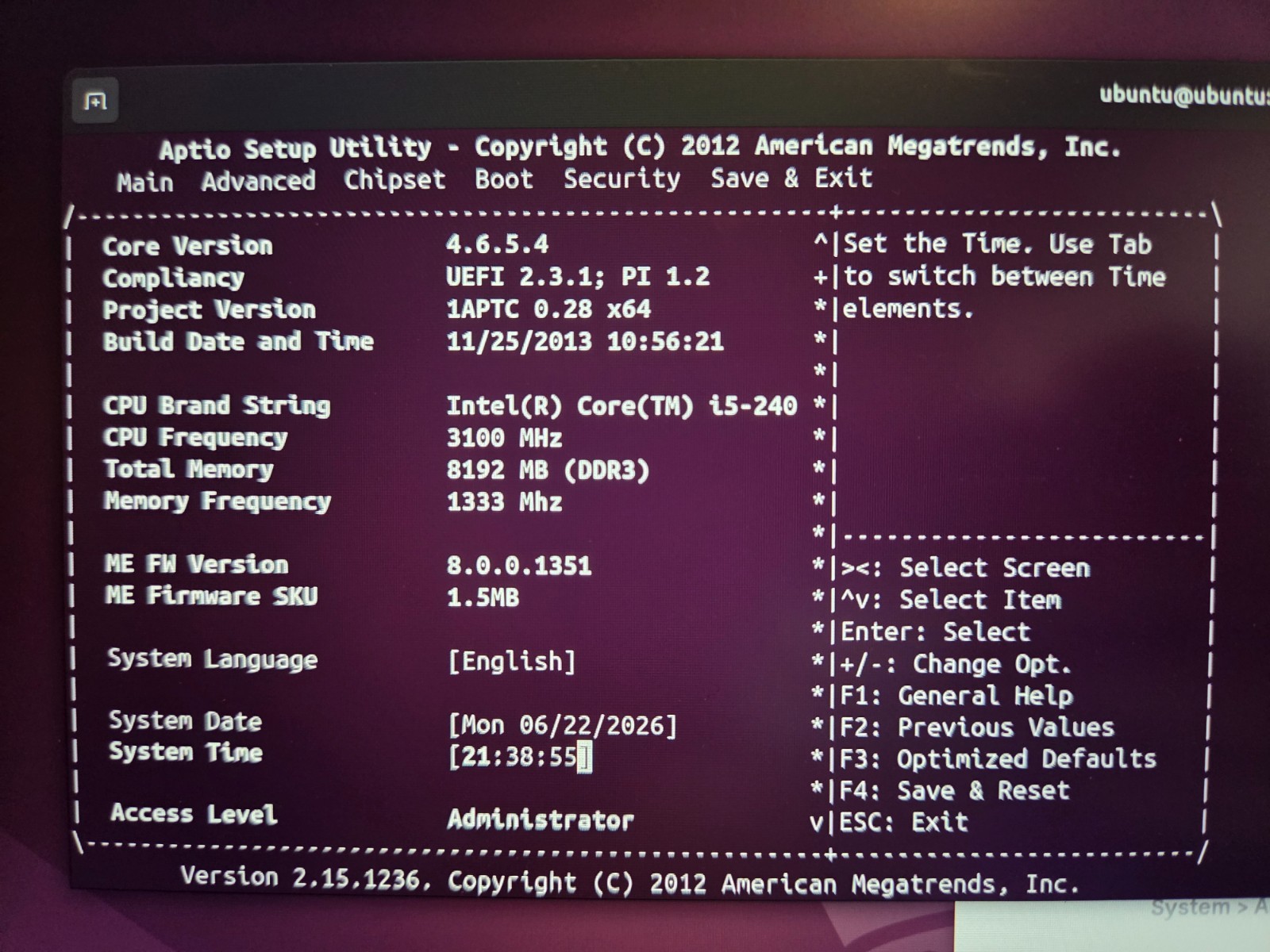Click the System Language label
The height and width of the screenshot is (952, 1270).
pyautogui.click(x=213, y=660)
